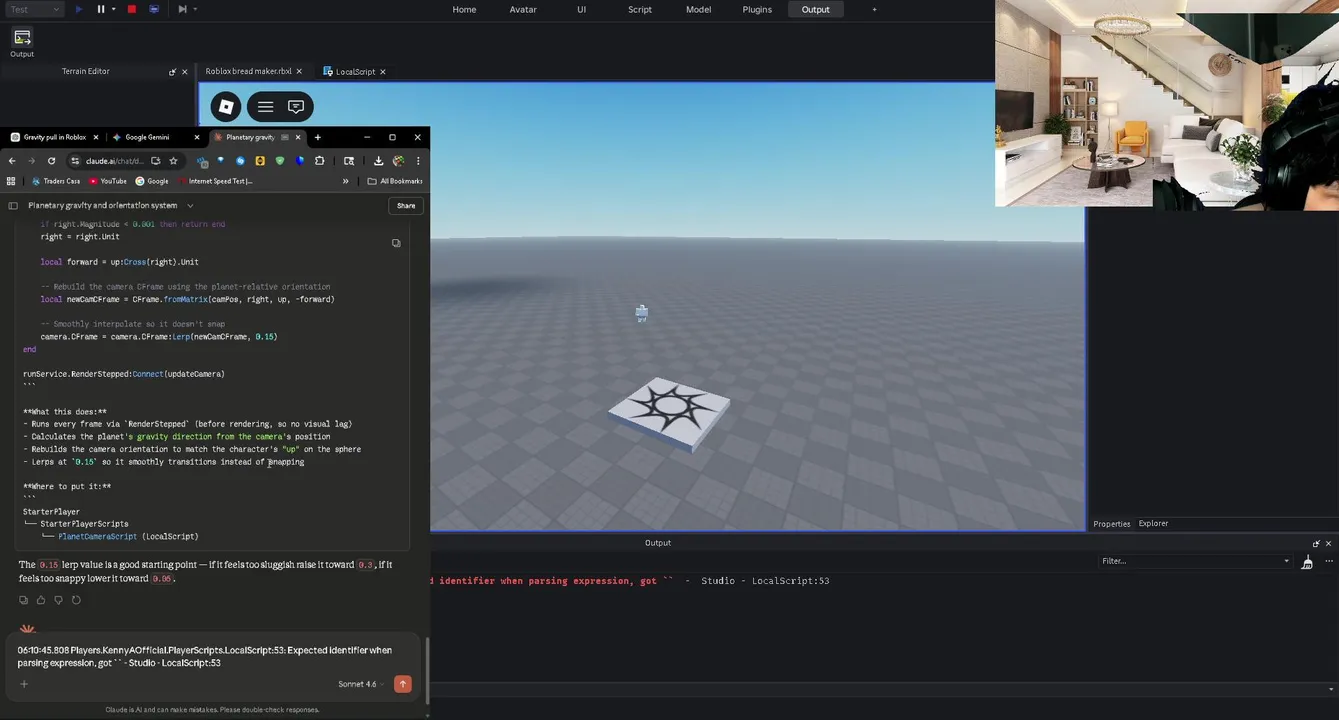Send the message with the orange arrow button

[403, 684]
